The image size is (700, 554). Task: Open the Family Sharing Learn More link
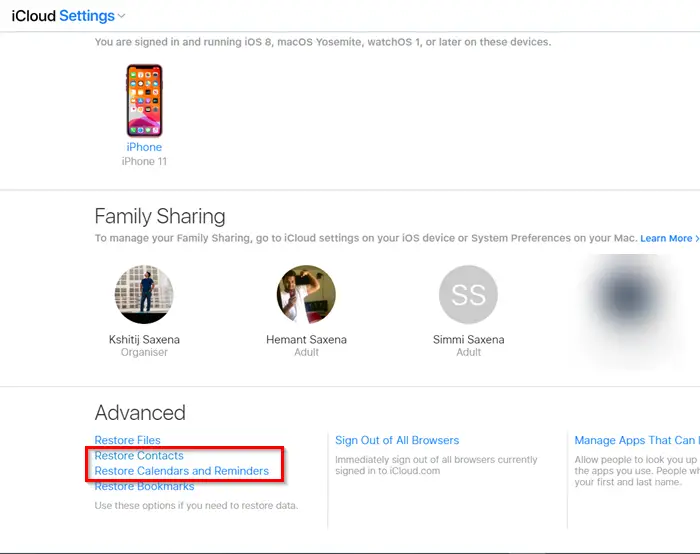click(669, 238)
